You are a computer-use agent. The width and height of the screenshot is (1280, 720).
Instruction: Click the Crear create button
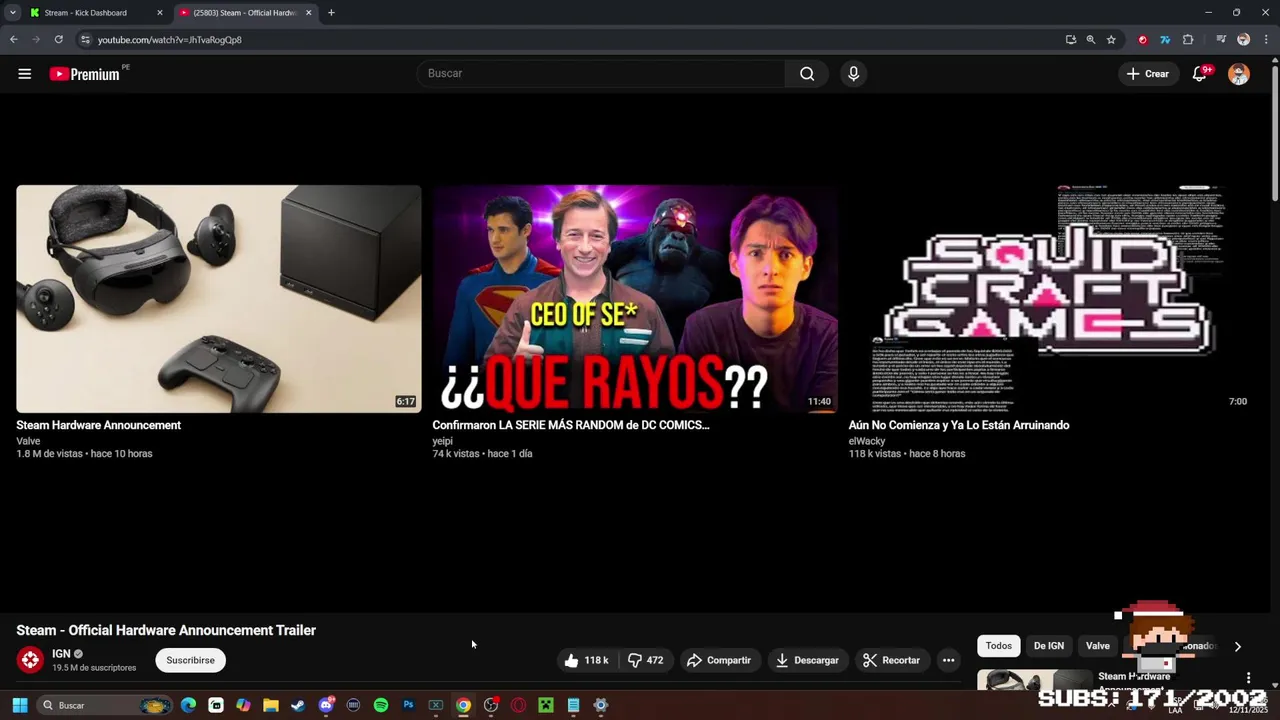(x=1148, y=74)
